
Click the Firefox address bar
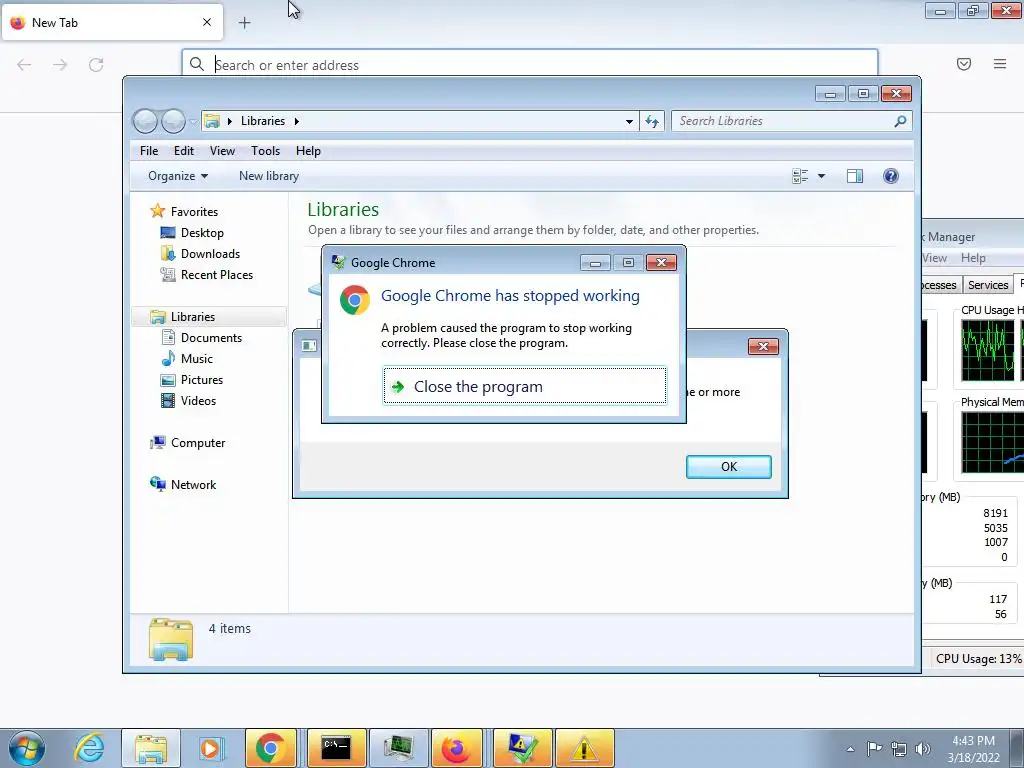tap(530, 65)
